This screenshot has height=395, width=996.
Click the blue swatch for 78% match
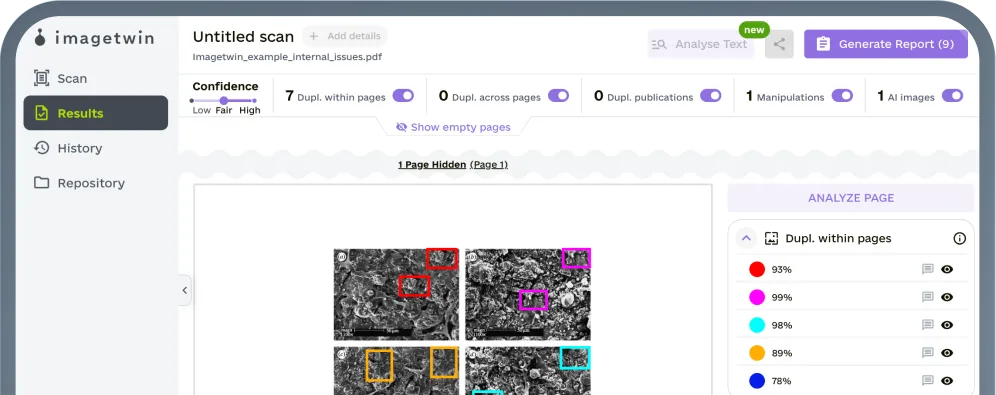tap(757, 381)
